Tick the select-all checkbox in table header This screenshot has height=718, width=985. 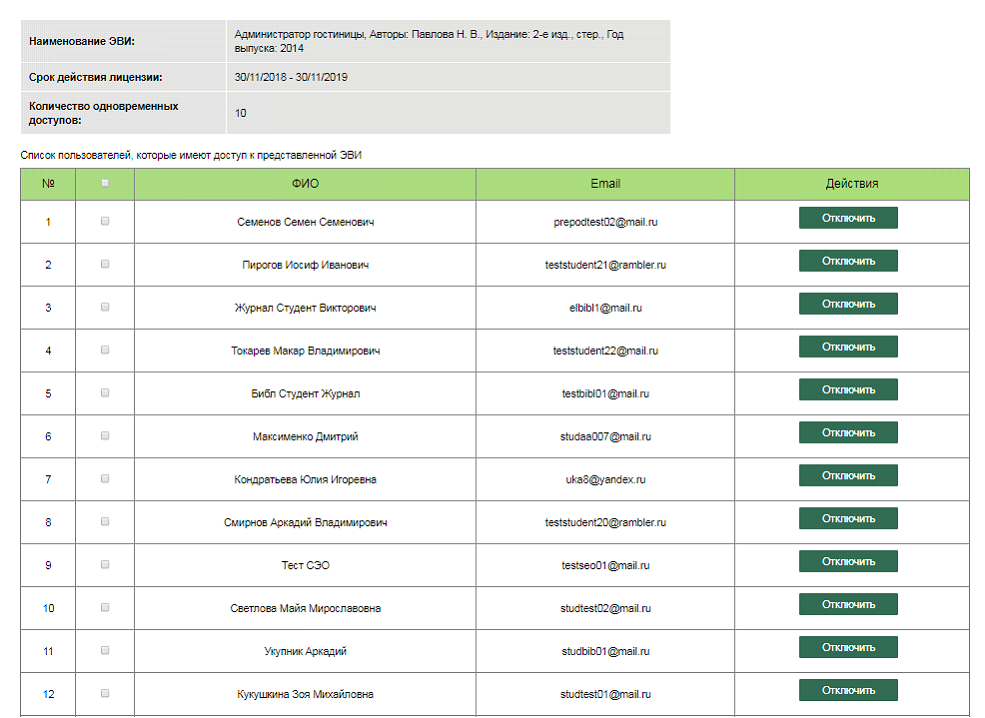tap(105, 183)
